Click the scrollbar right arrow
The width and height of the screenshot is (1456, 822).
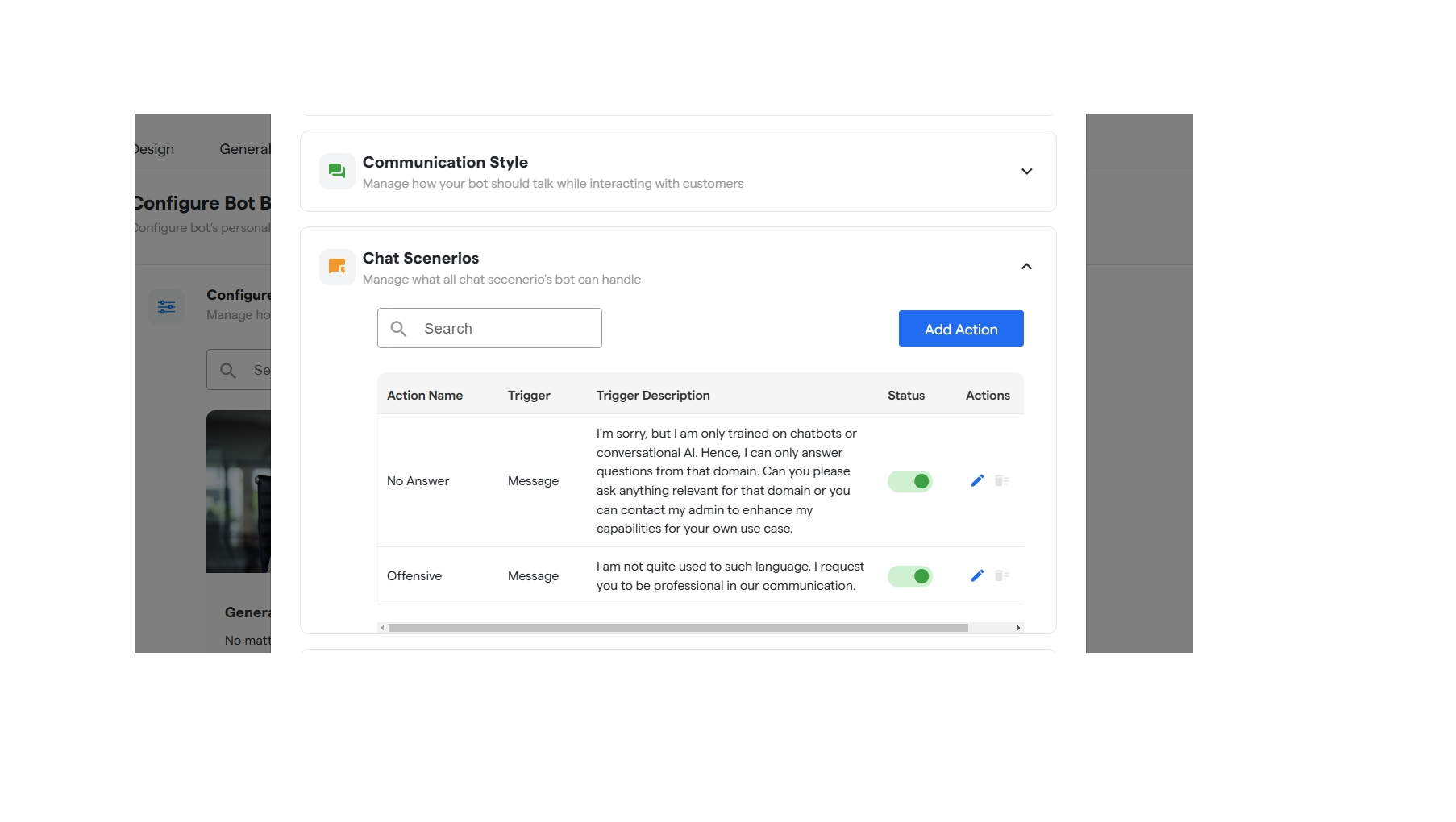[1018, 628]
